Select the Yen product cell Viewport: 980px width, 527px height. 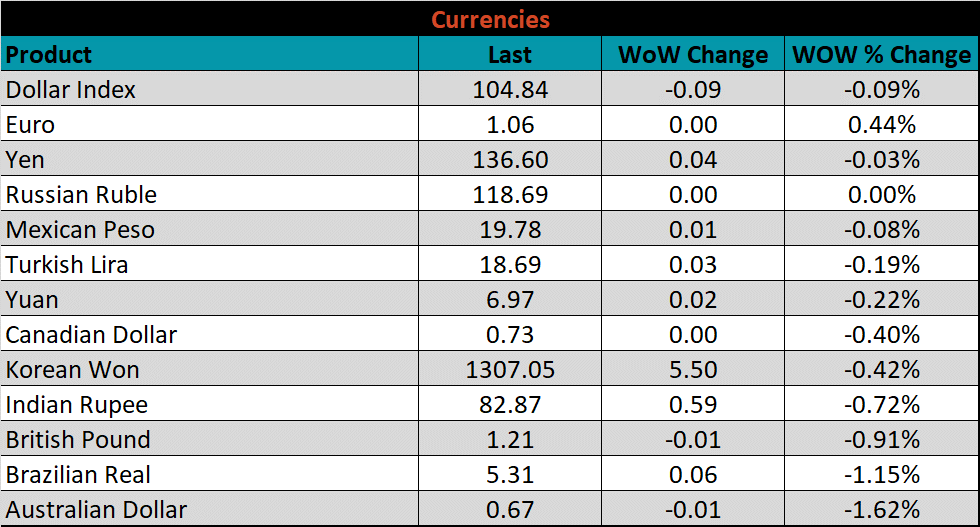coord(25,160)
